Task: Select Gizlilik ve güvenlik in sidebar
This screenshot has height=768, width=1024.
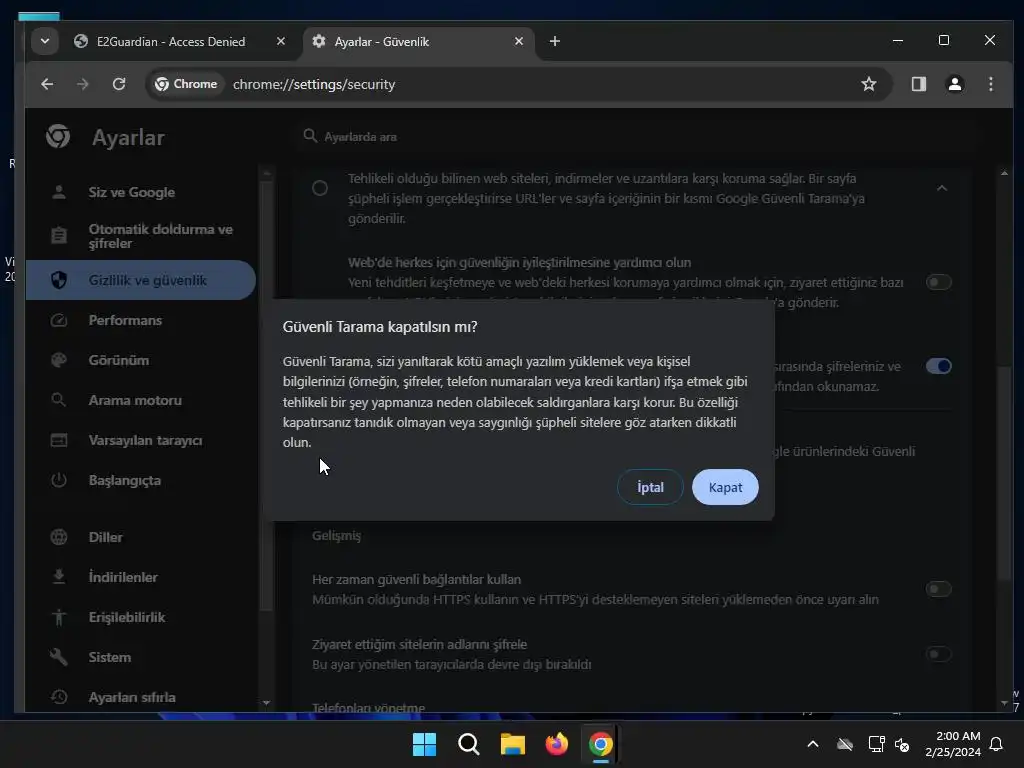Action: tap(140, 280)
